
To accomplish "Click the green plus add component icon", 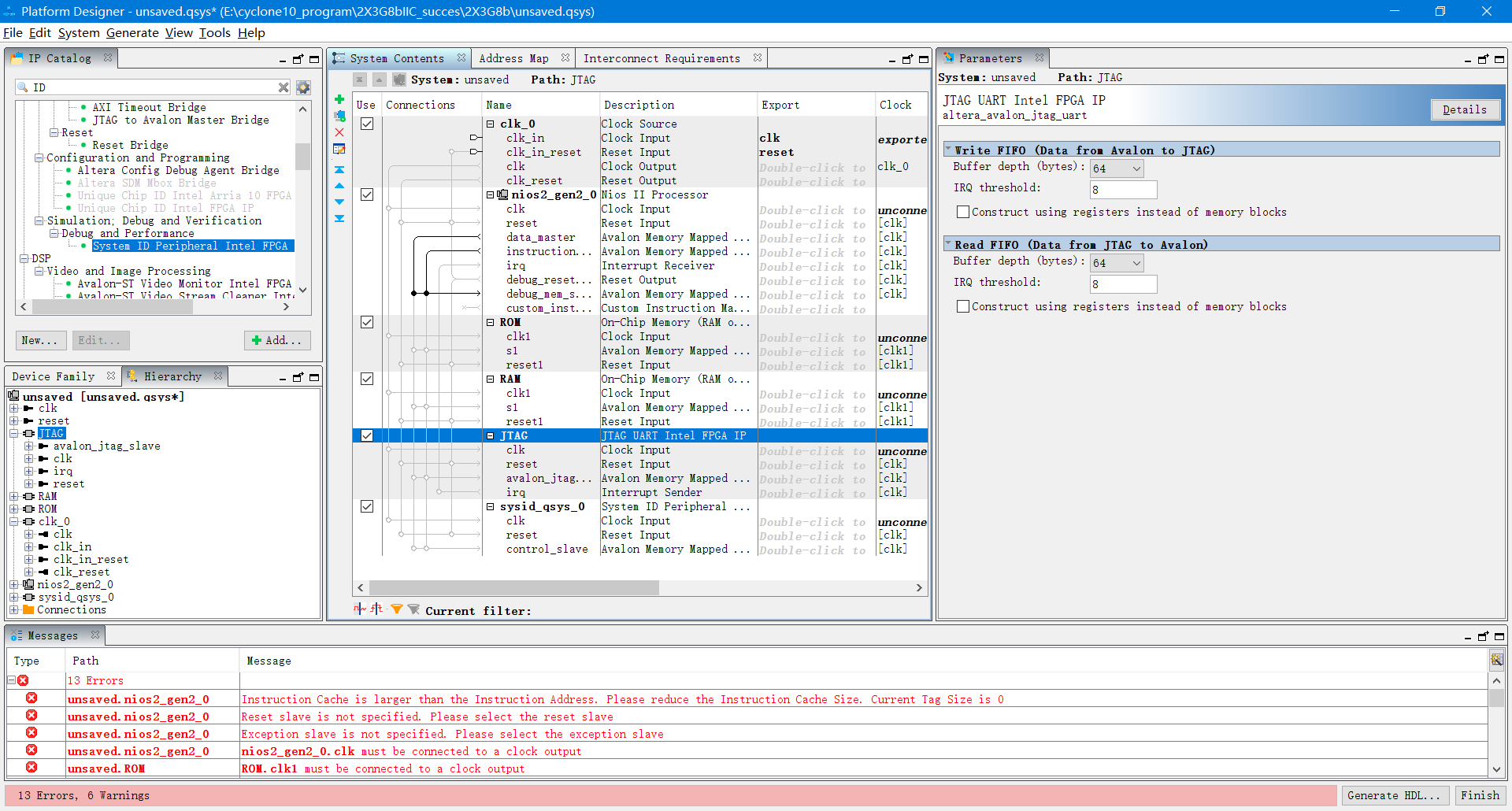I will point(339,99).
